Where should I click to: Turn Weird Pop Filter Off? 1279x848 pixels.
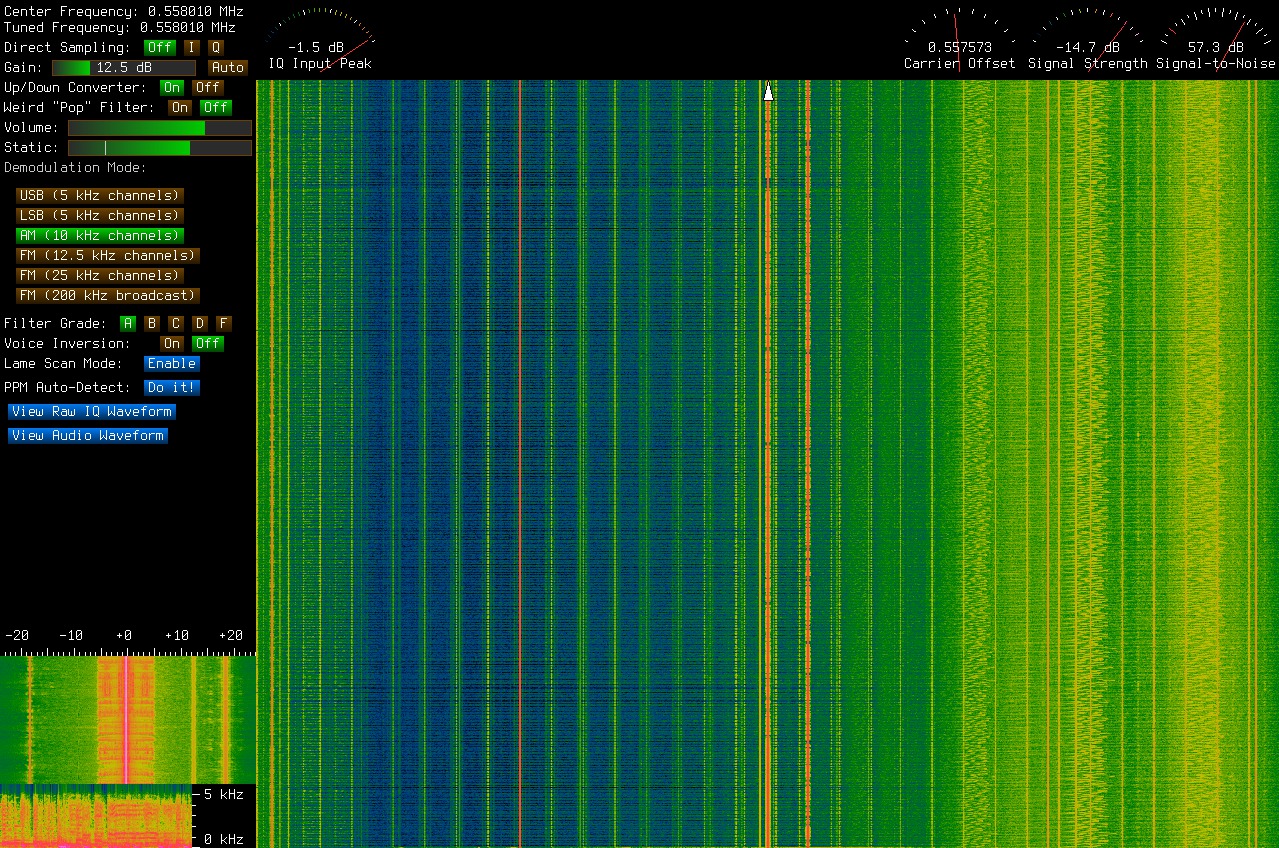coord(215,107)
